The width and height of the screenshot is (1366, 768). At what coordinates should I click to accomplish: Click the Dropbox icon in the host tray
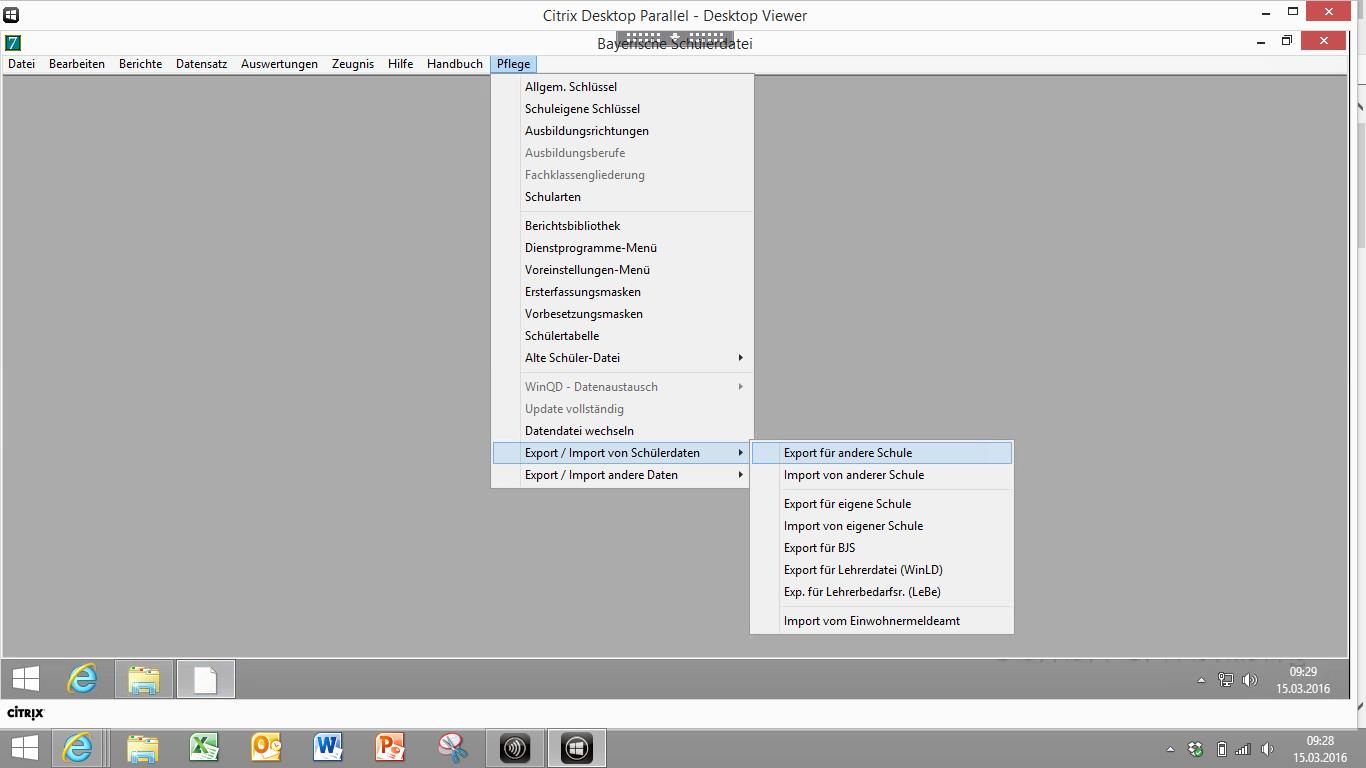(1195, 749)
